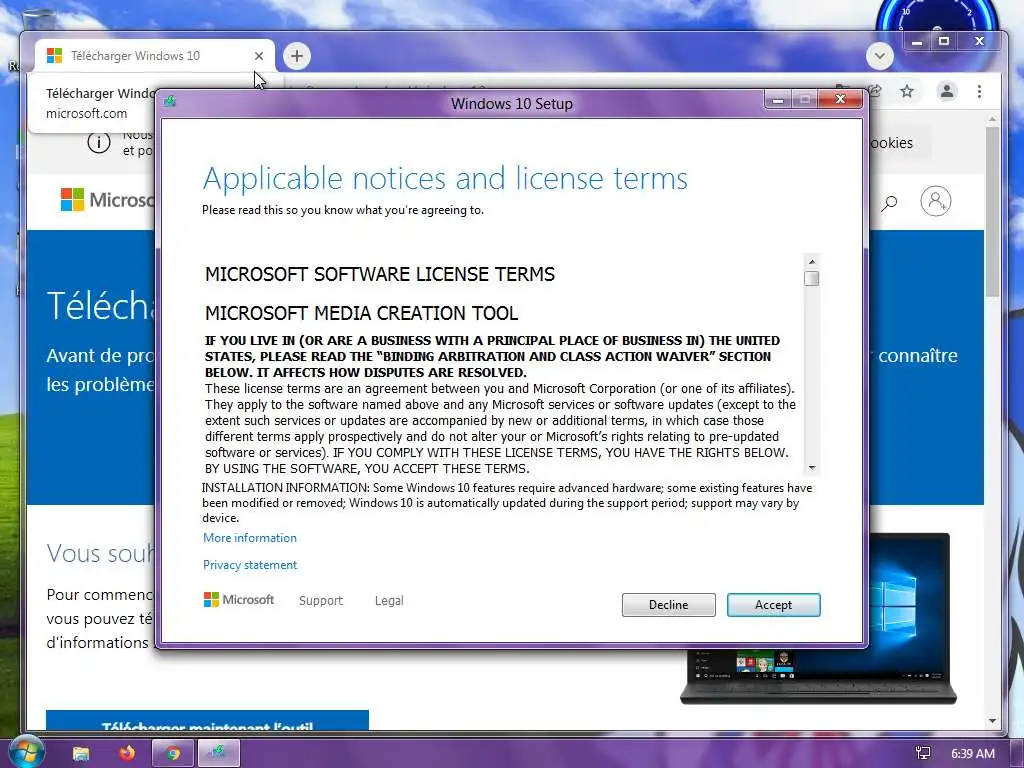Accept the Windows 10 license terms
The image size is (1024, 768).
click(773, 605)
